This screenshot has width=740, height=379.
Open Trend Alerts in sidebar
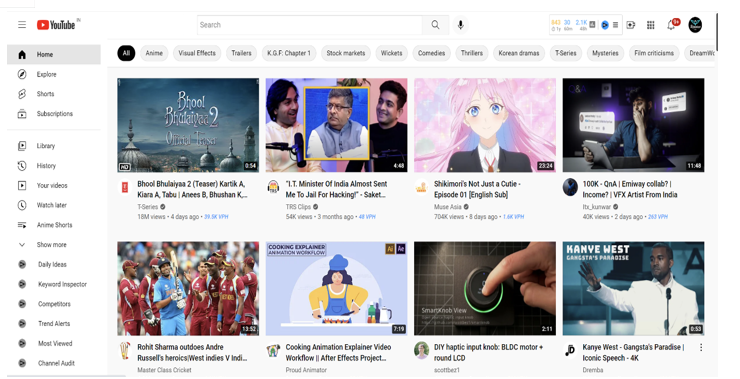click(54, 324)
